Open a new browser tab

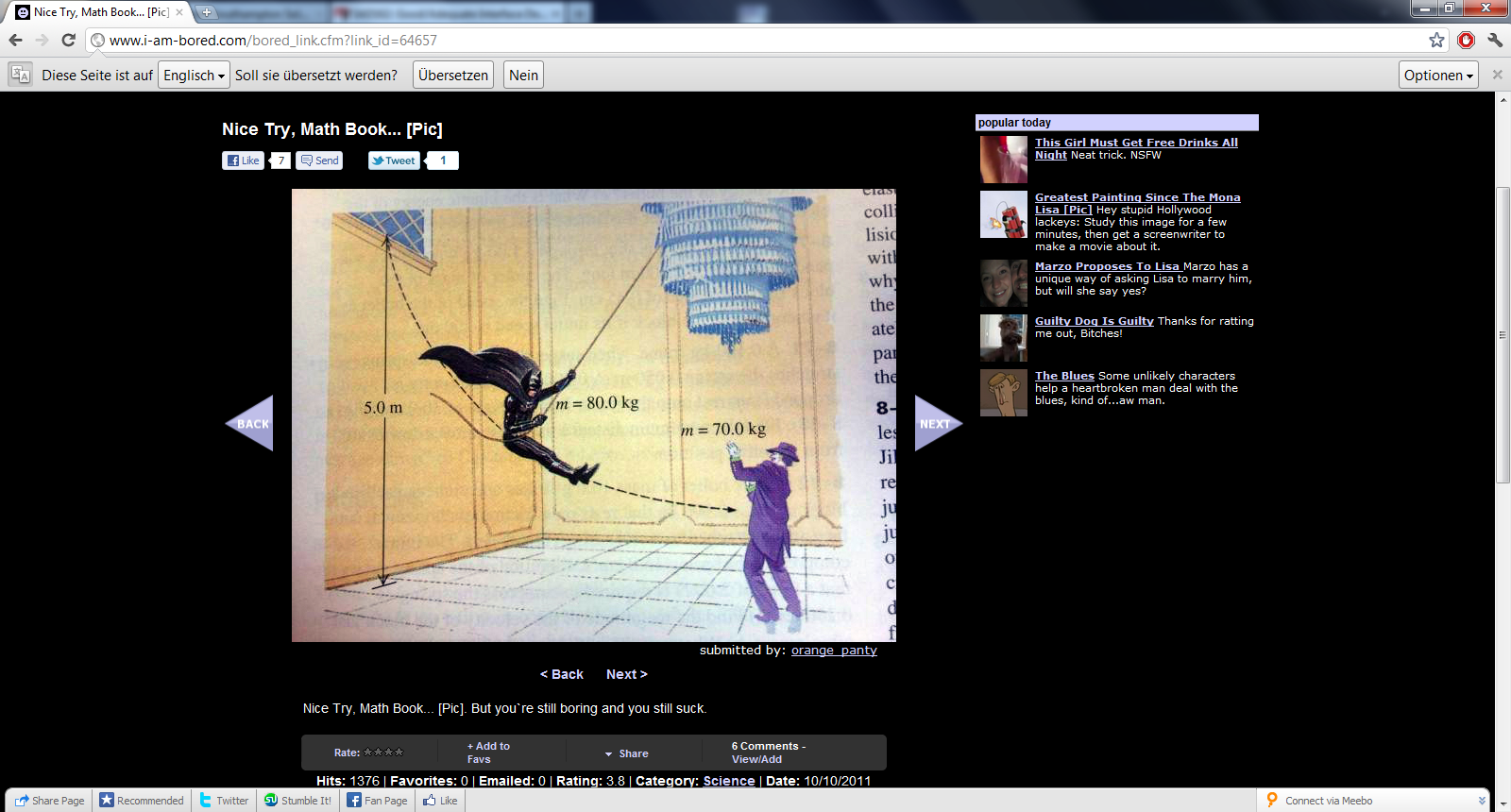(x=207, y=12)
